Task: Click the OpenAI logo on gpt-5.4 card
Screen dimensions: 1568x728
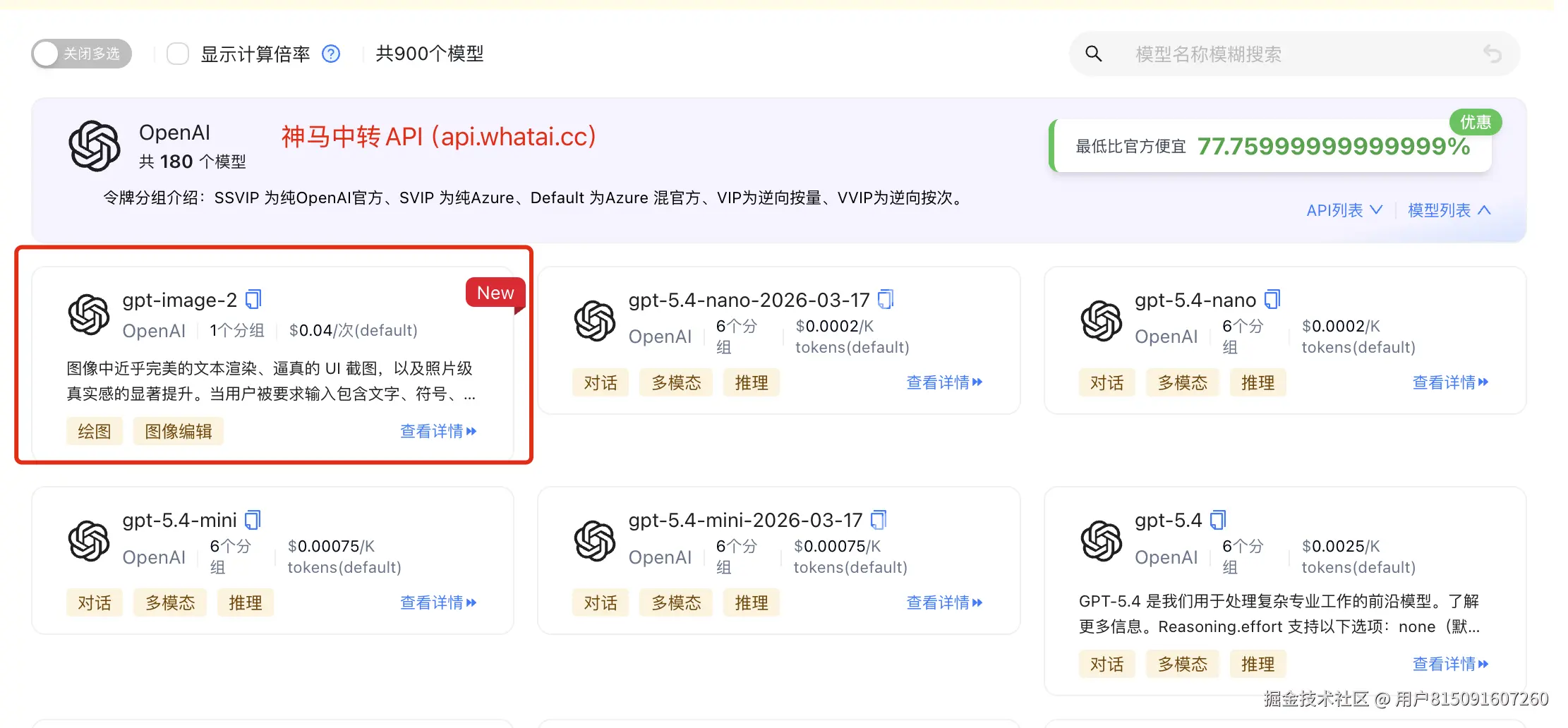Action: pos(1101,541)
